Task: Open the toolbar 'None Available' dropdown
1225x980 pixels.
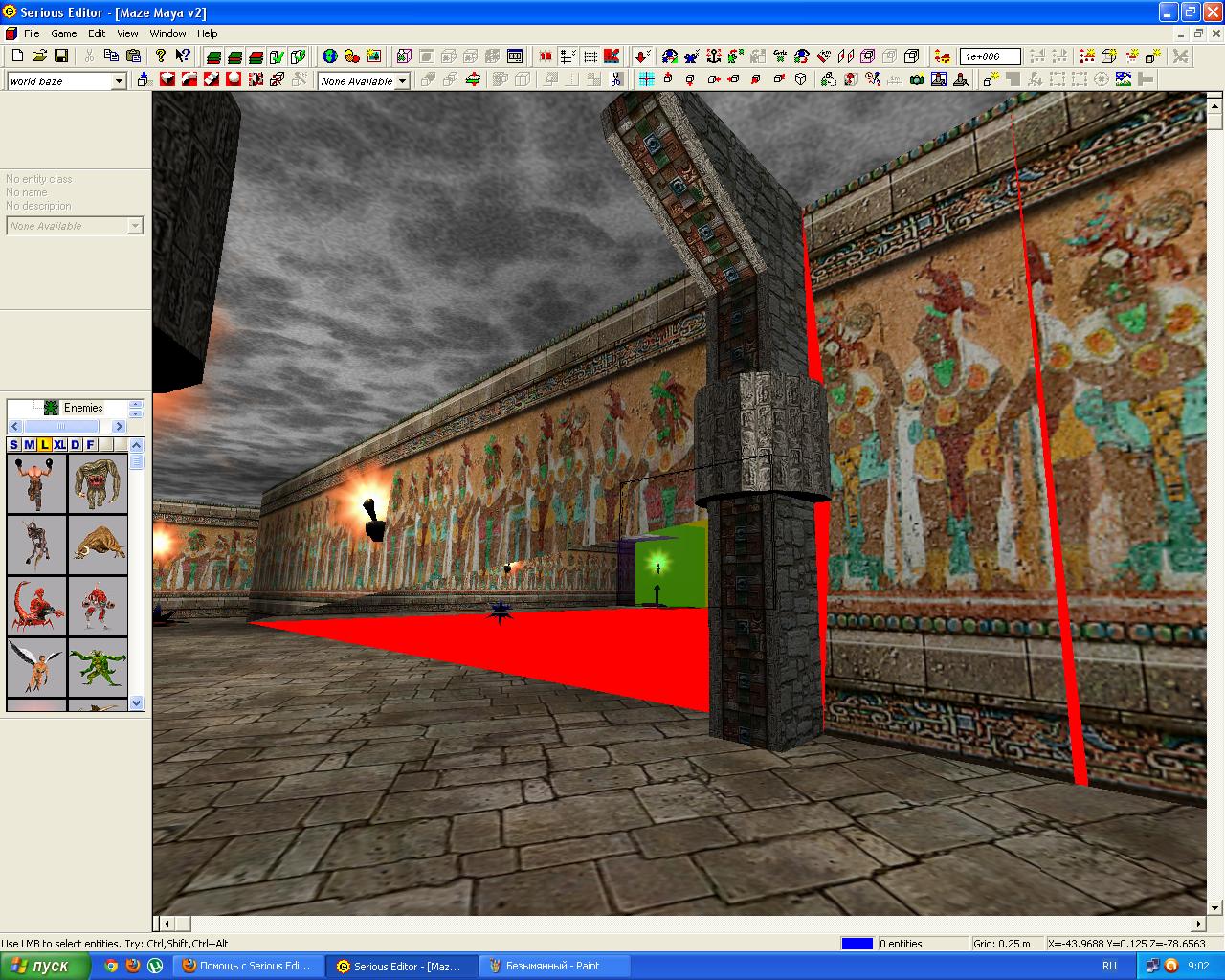Action: [x=402, y=81]
